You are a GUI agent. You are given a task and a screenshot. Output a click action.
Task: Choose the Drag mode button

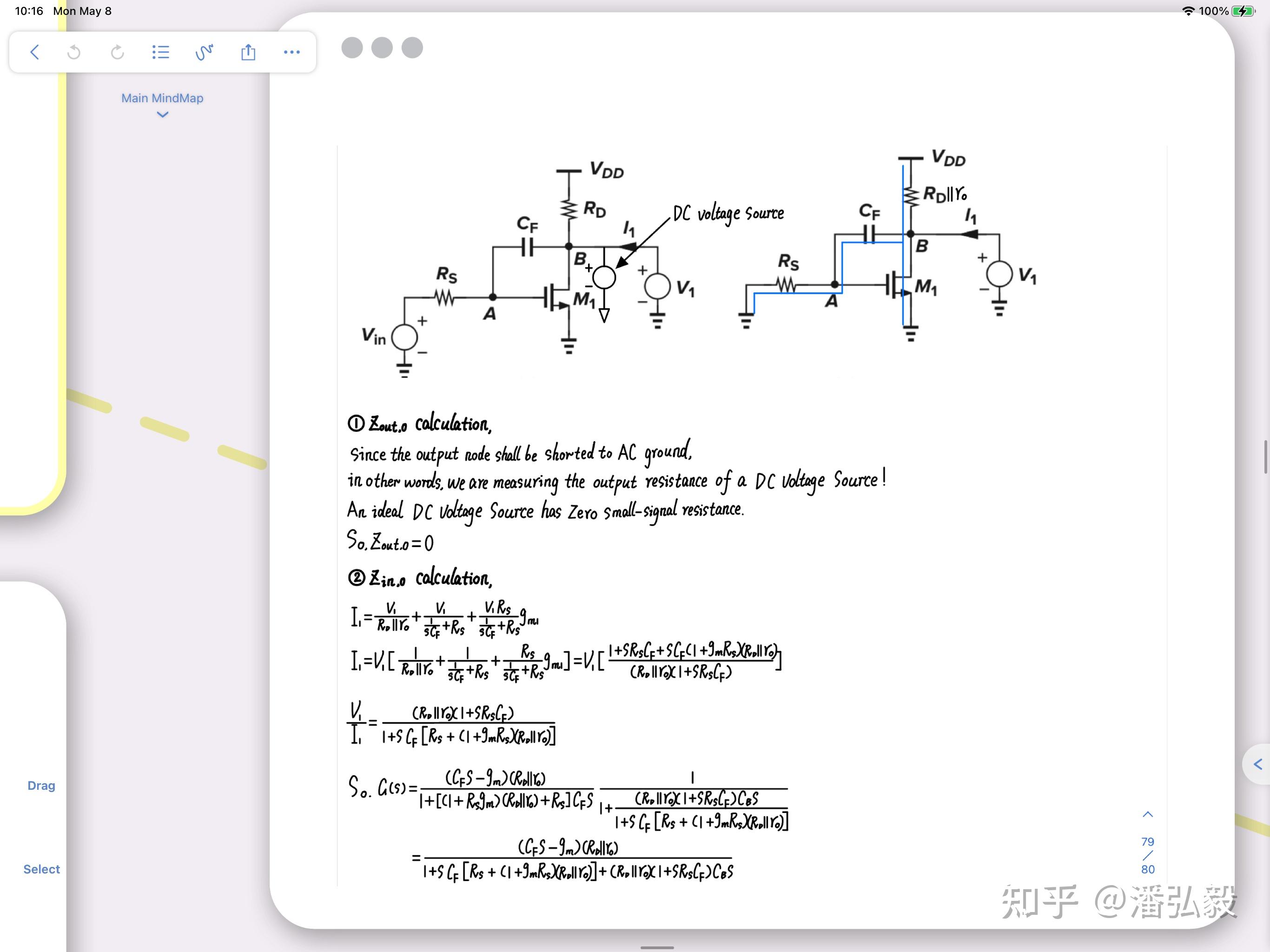pyautogui.click(x=41, y=786)
